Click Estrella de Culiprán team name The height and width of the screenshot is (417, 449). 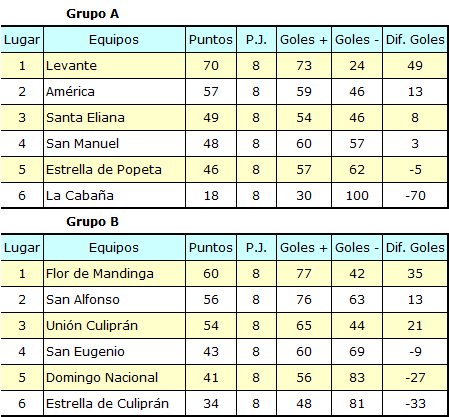(x=107, y=404)
